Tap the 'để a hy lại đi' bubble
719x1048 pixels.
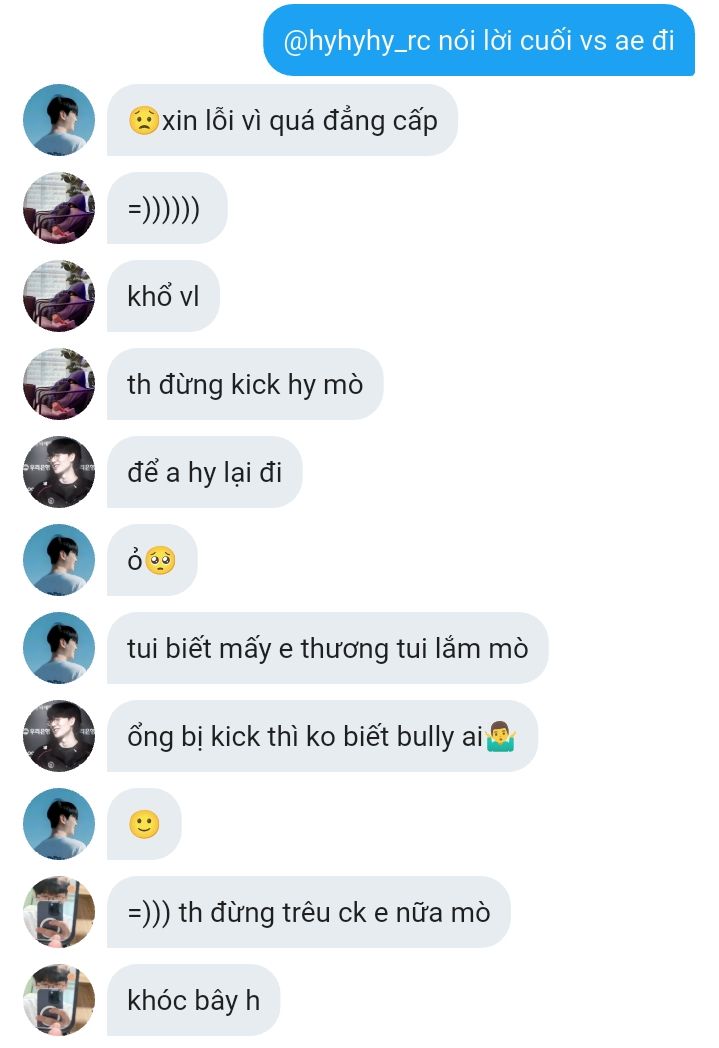(204, 472)
